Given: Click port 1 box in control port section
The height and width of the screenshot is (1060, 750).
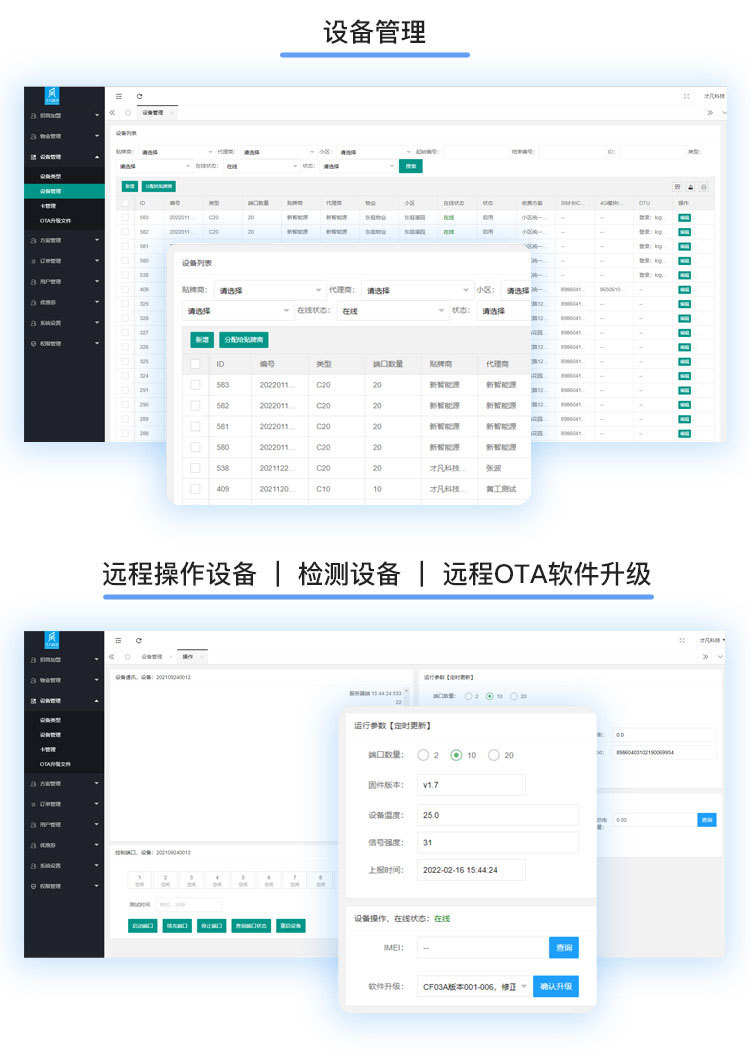Looking at the screenshot, I should click(x=139, y=880).
